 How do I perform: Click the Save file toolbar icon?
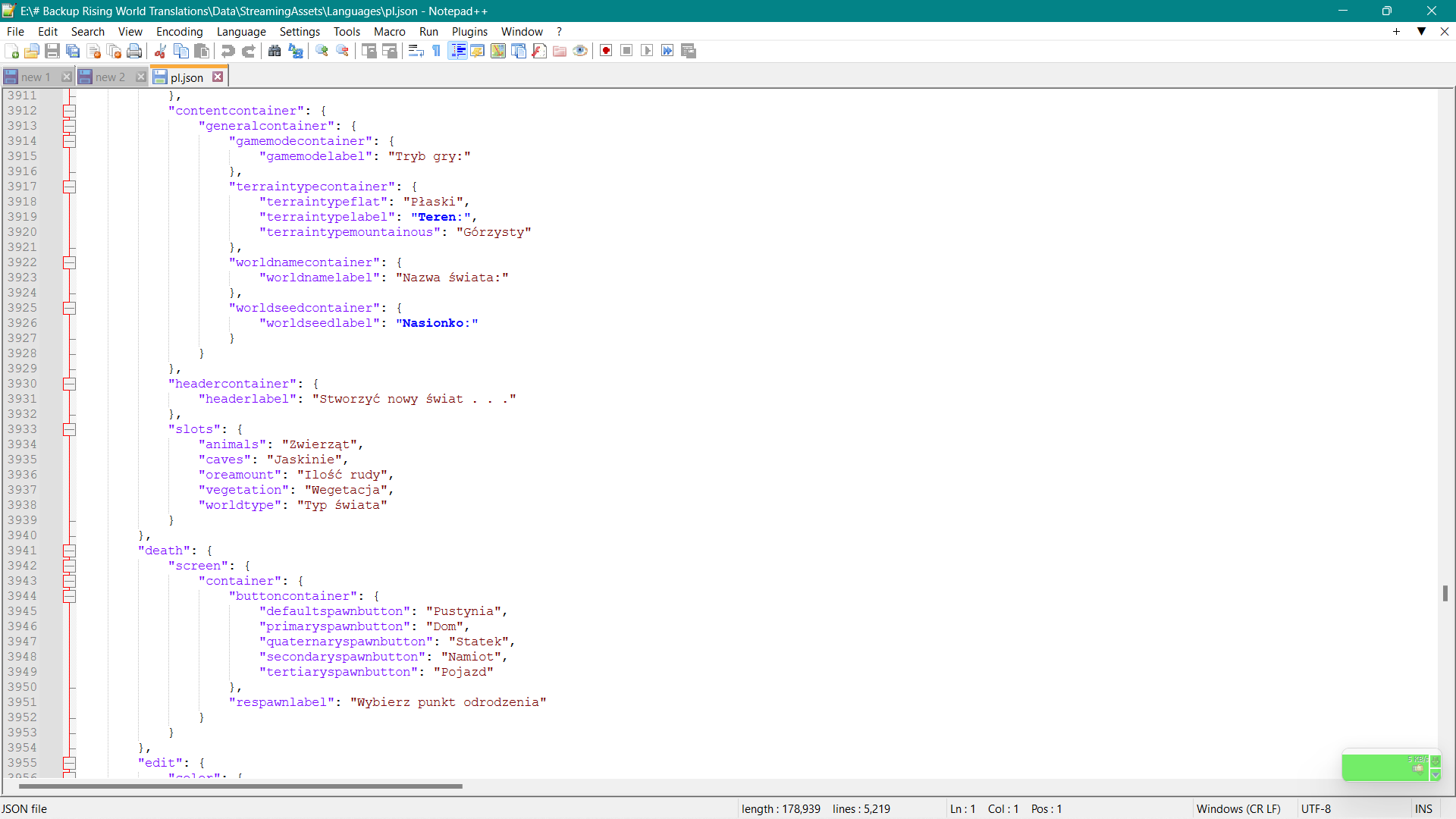(x=52, y=51)
